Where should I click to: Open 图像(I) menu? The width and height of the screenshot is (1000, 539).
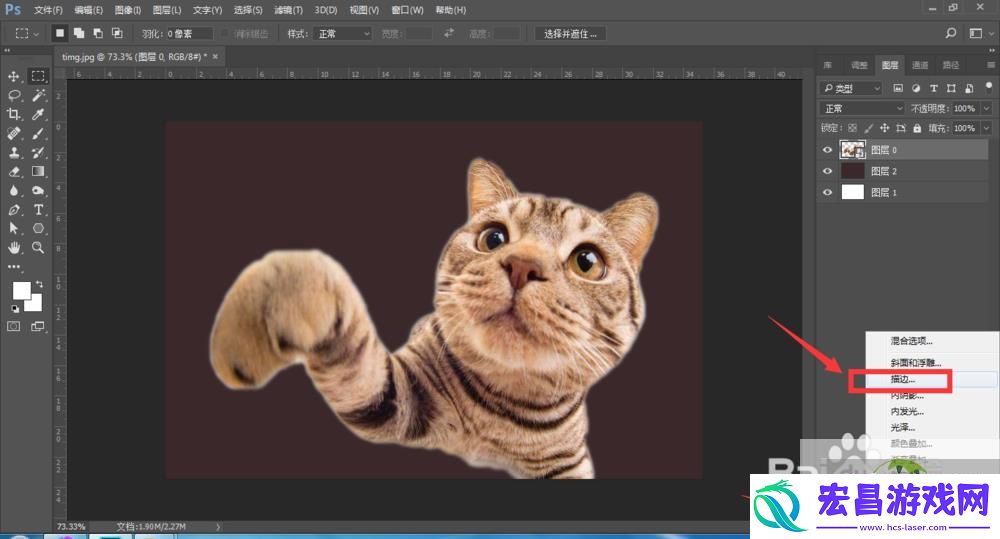tap(128, 10)
